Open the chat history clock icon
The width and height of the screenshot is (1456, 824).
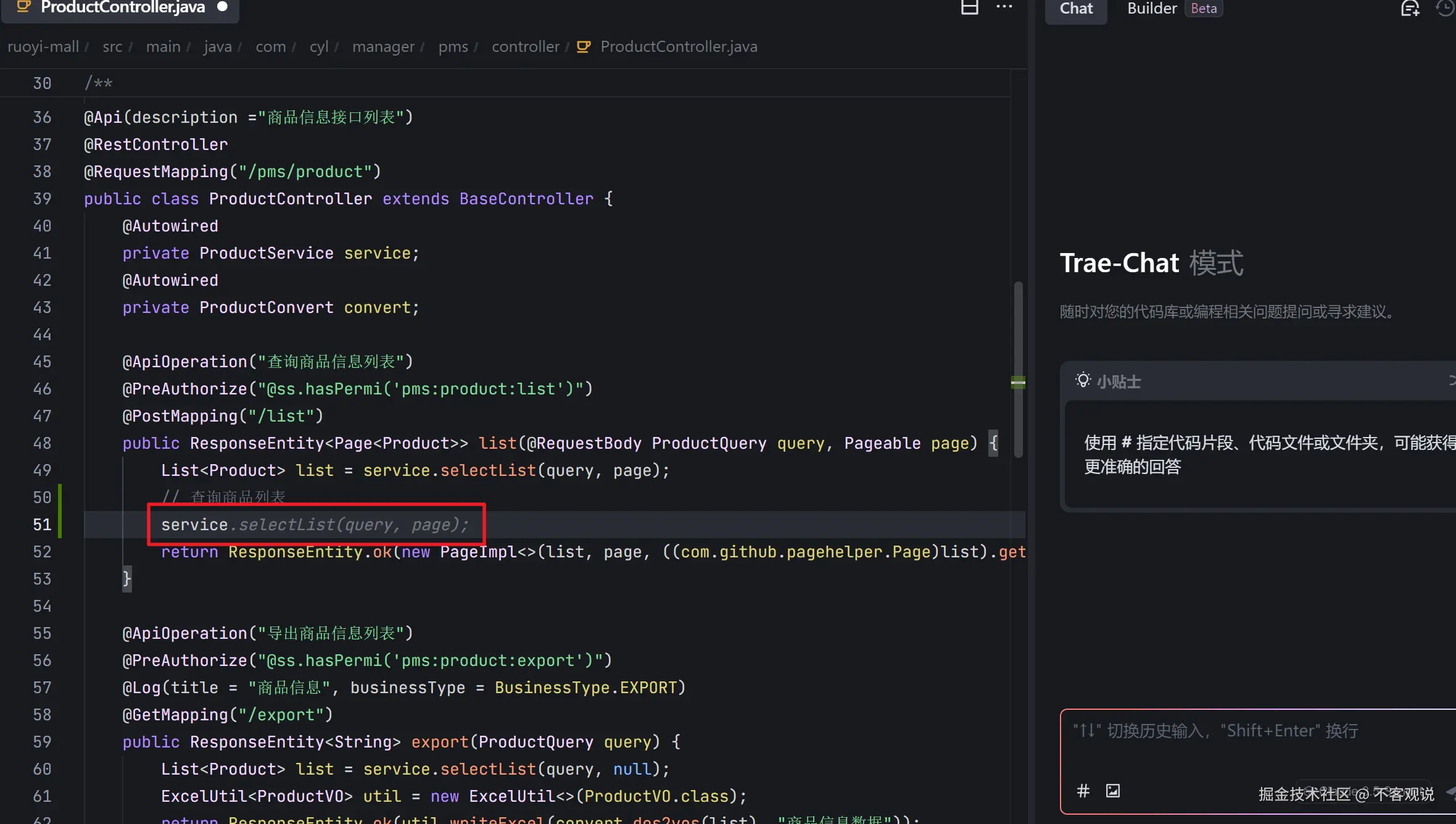(x=1444, y=8)
